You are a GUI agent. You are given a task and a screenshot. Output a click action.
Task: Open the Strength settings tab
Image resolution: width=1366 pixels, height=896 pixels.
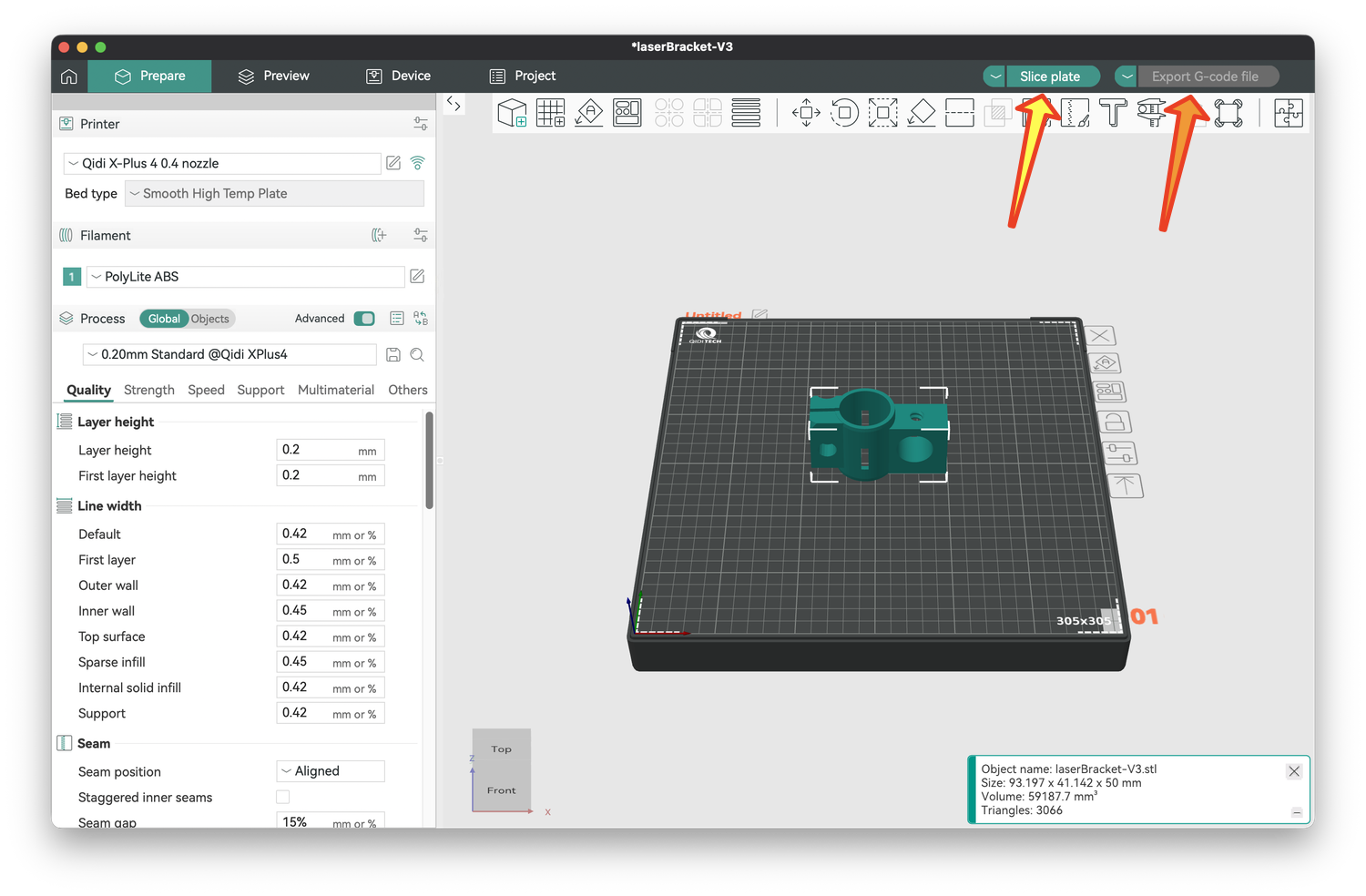point(149,390)
